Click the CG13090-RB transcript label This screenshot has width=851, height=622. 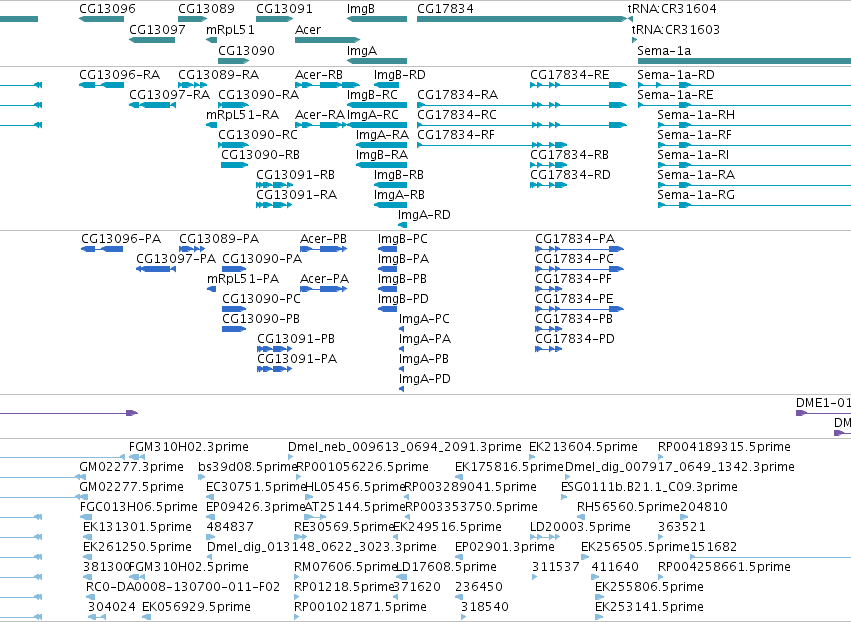tap(261, 155)
